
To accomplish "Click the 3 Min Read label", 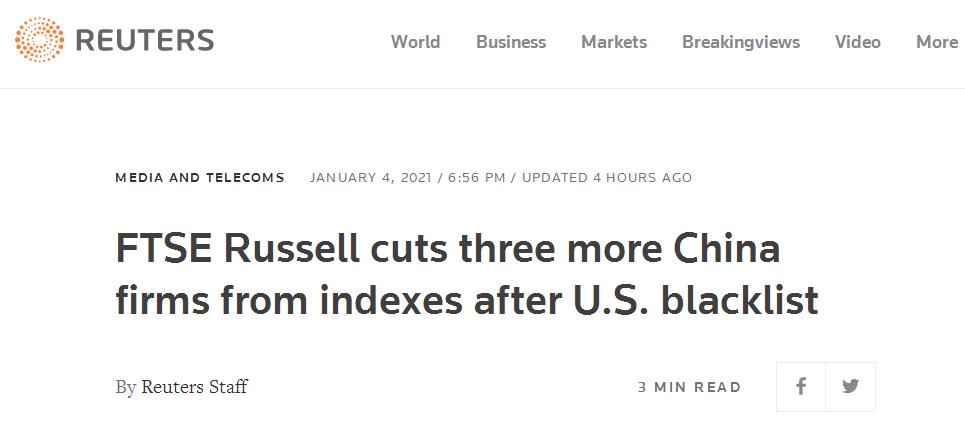I will pos(689,387).
